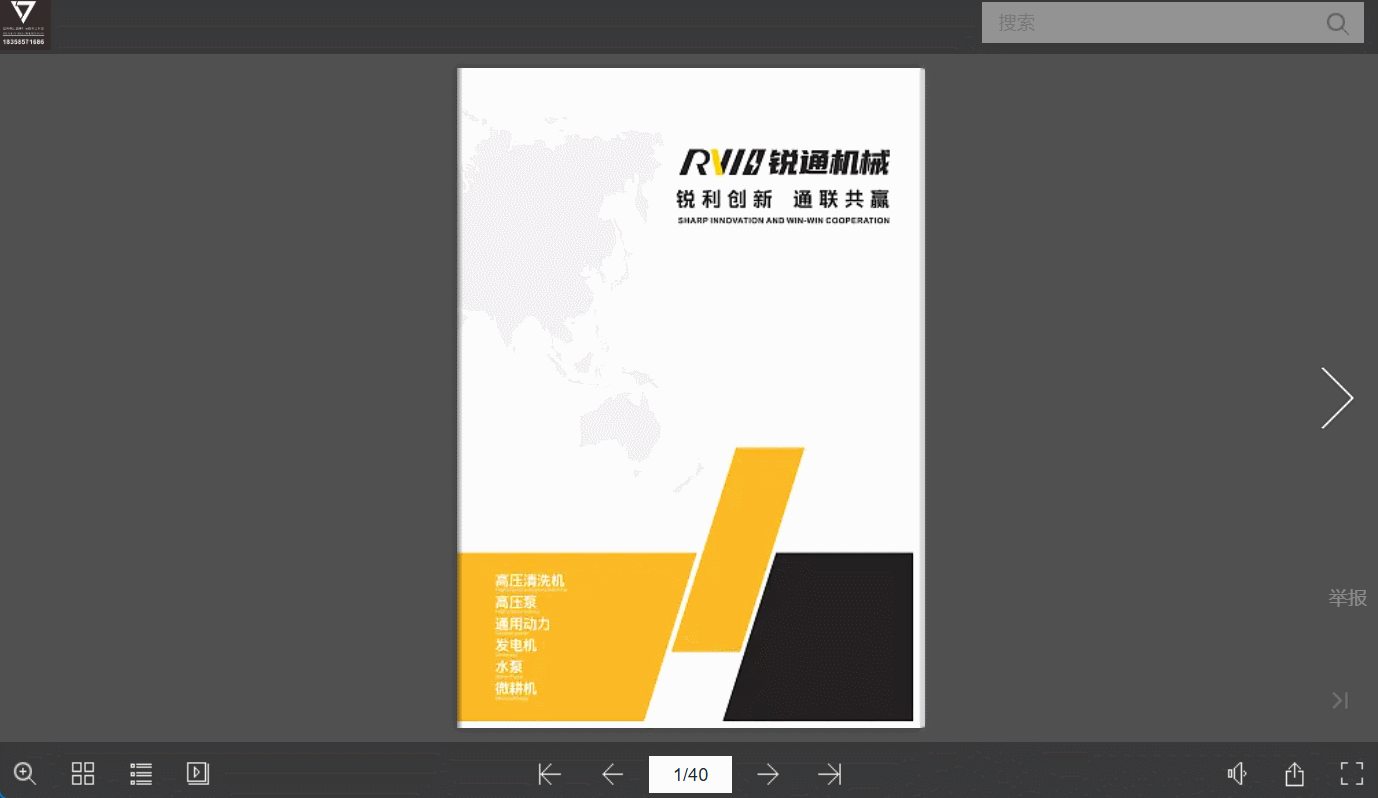Image resolution: width=1378 pixels, height=798 pixels.
Task: Flip forward with large right chevron
Action: pyautogui.click(x=1337, y=398)
